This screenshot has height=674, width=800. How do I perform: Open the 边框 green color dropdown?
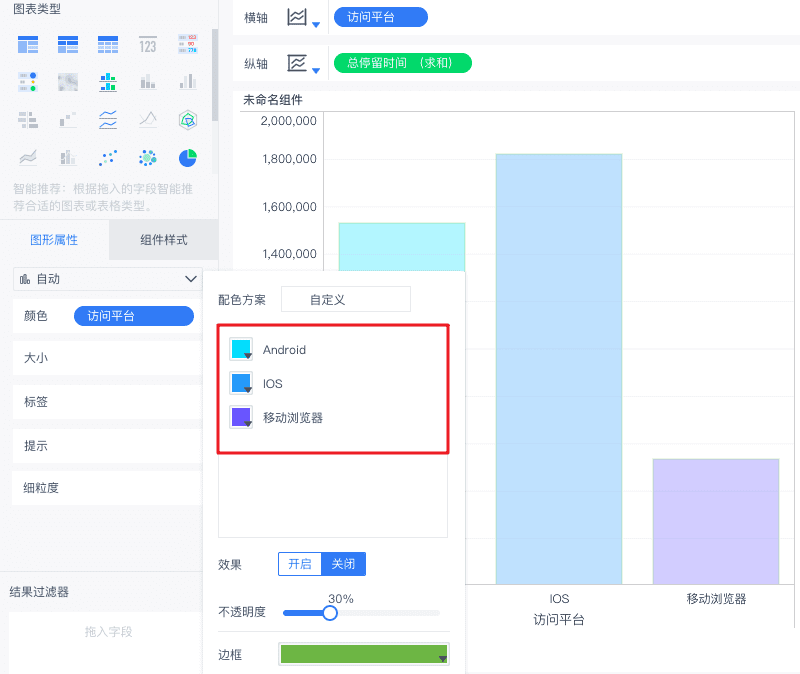tap(364, 654)
